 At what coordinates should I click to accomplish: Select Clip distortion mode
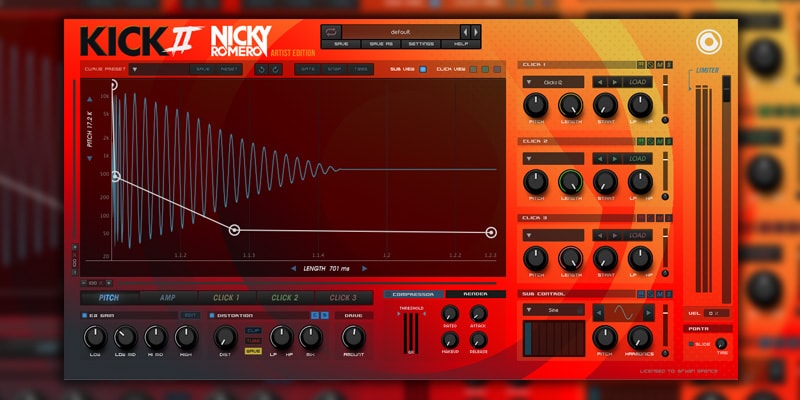pyautogui.click(x=253, y=331)
